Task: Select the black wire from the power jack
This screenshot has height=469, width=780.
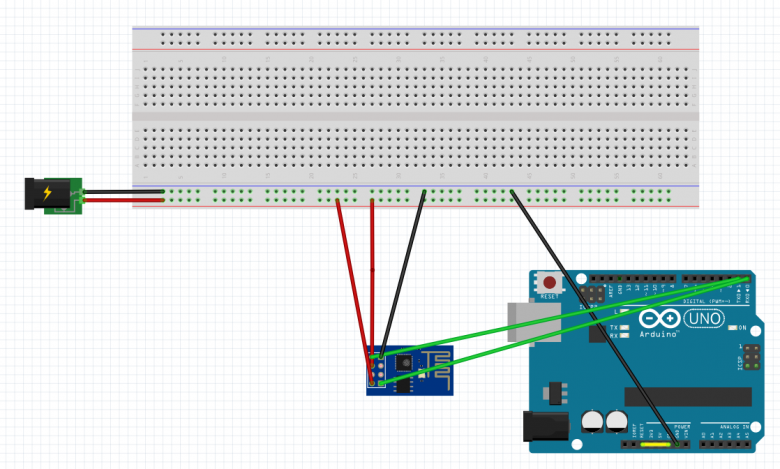Action: coord(125,191)
